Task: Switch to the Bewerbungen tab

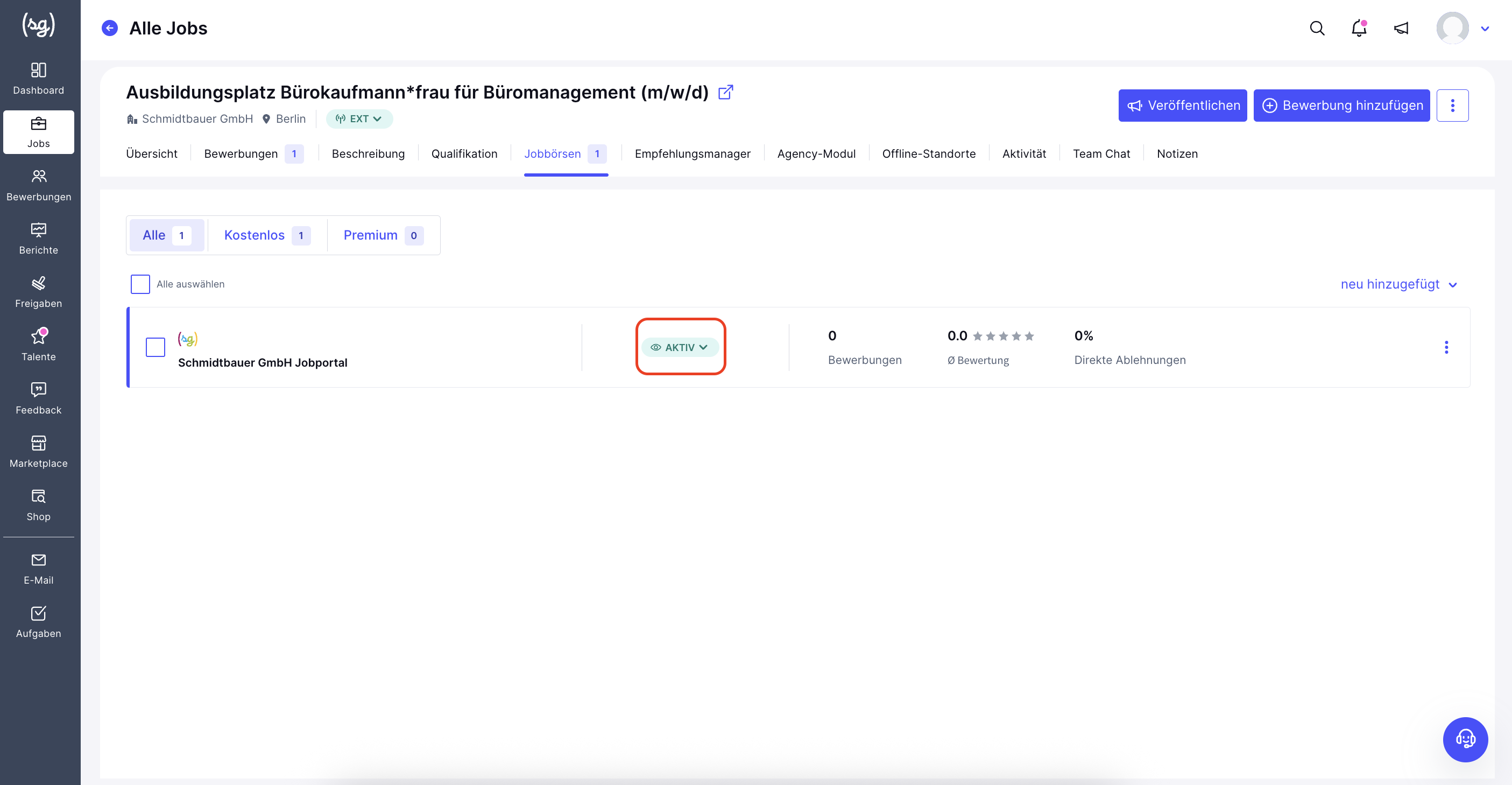Action: click(253, 154)
